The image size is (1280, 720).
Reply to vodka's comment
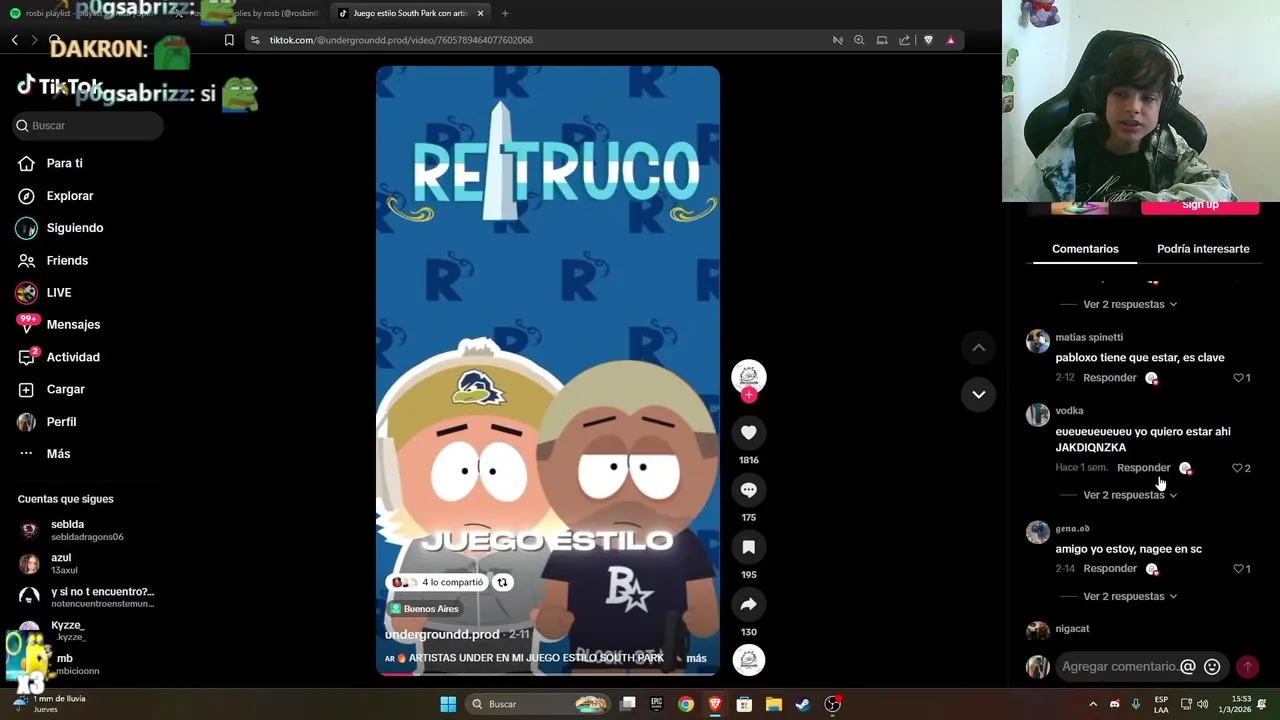[x=1143, y=468]
